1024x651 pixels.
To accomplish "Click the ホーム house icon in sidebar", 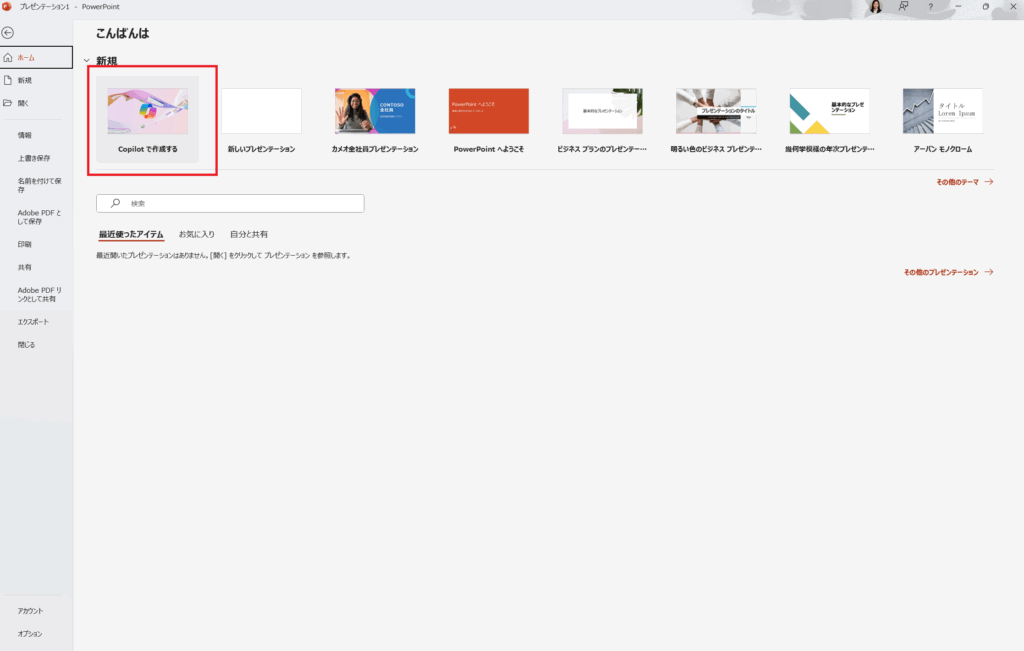I will tap(8, 57).
